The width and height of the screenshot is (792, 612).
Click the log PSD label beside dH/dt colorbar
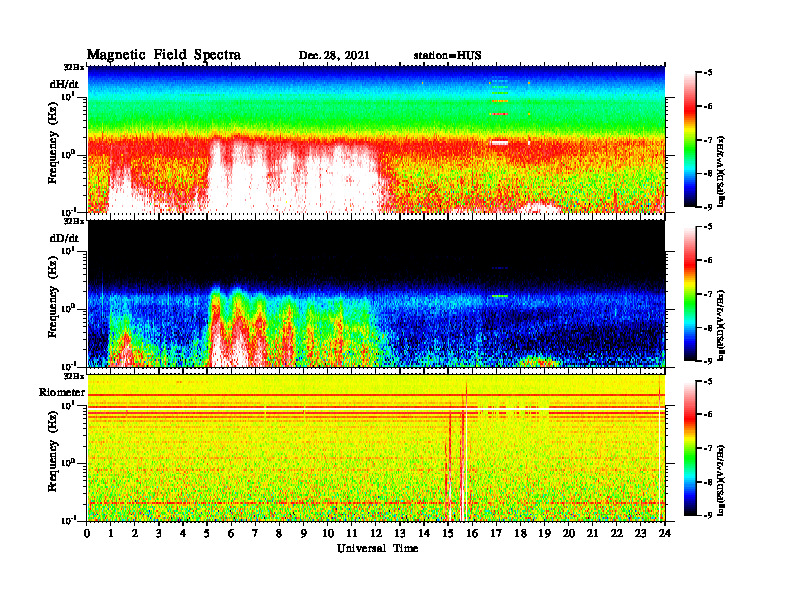(x=721, y=170)
